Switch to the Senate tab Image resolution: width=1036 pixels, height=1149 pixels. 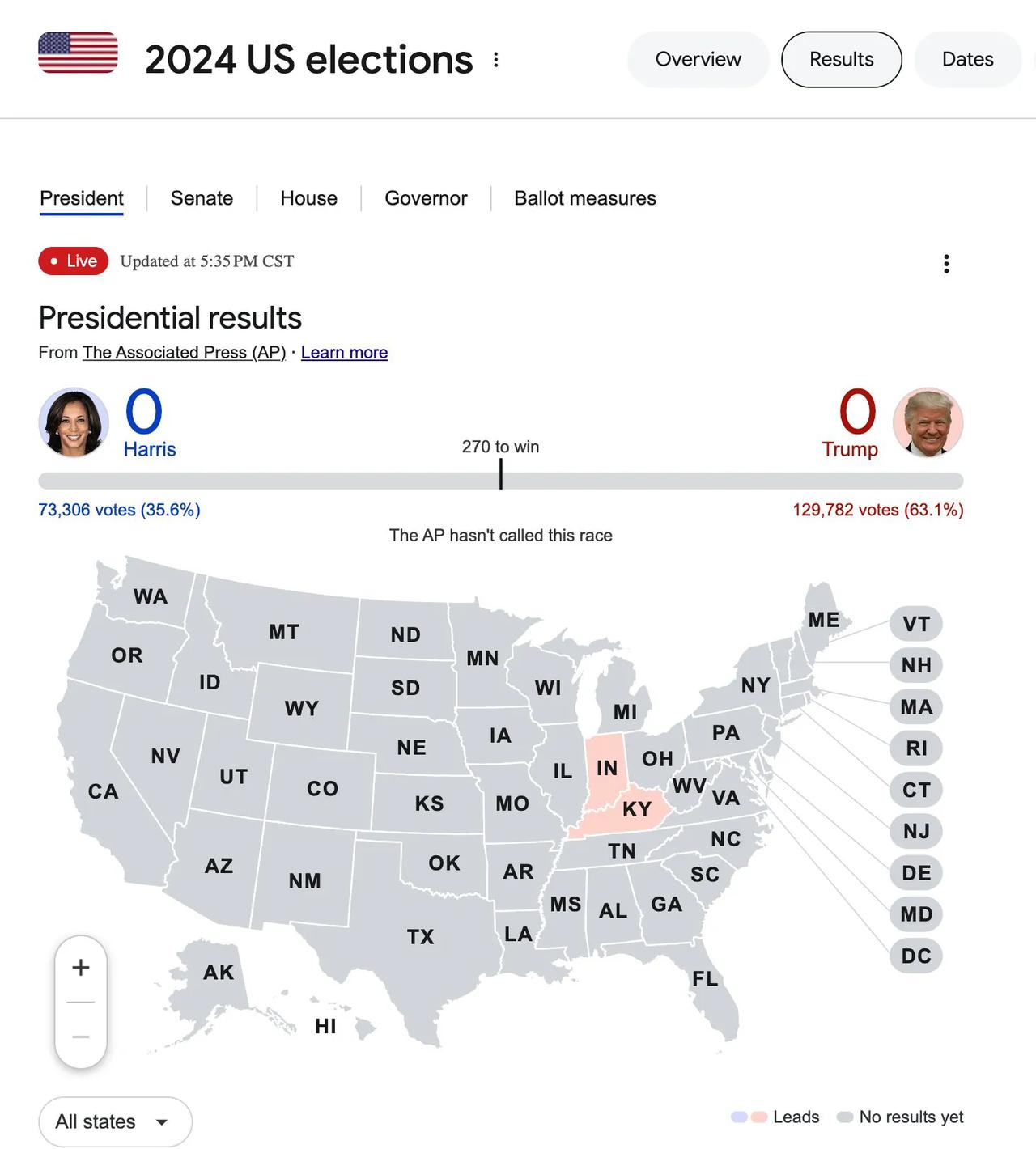point(202,198)
